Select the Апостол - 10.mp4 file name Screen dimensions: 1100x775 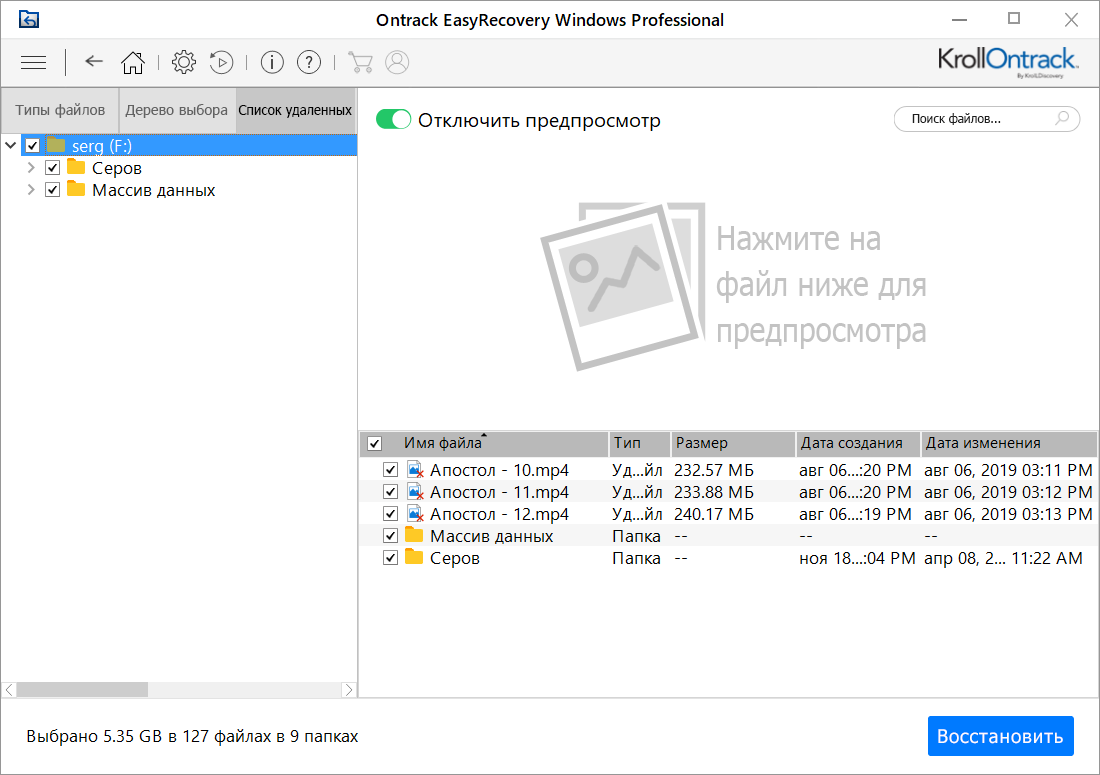click(x=499, y=470)
